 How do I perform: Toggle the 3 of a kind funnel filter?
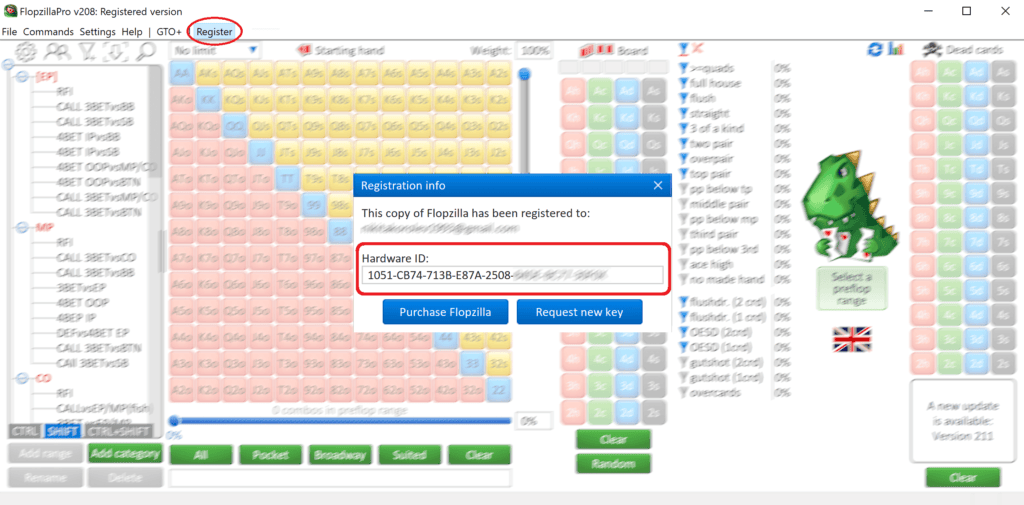684,128
